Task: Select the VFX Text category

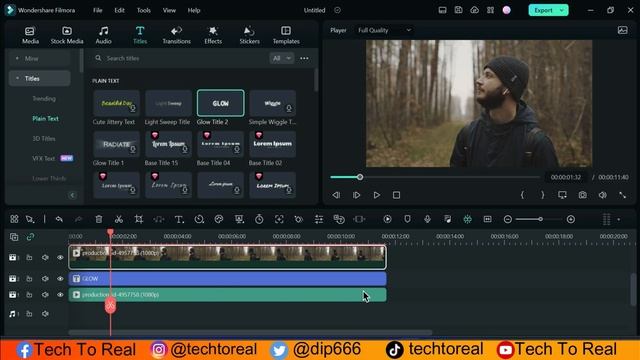Action: (x=43, y=158)
